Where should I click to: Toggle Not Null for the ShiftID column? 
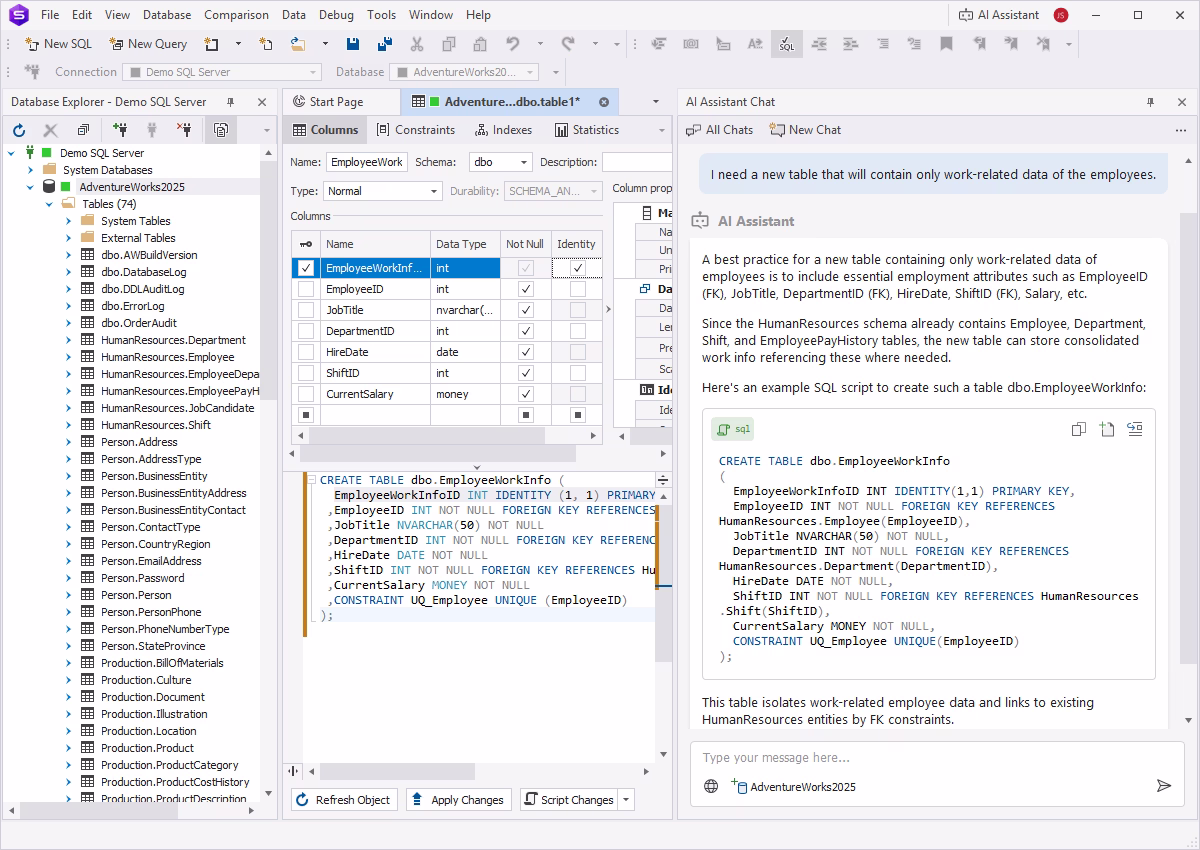pyautogui.click(x=526, y=373)
